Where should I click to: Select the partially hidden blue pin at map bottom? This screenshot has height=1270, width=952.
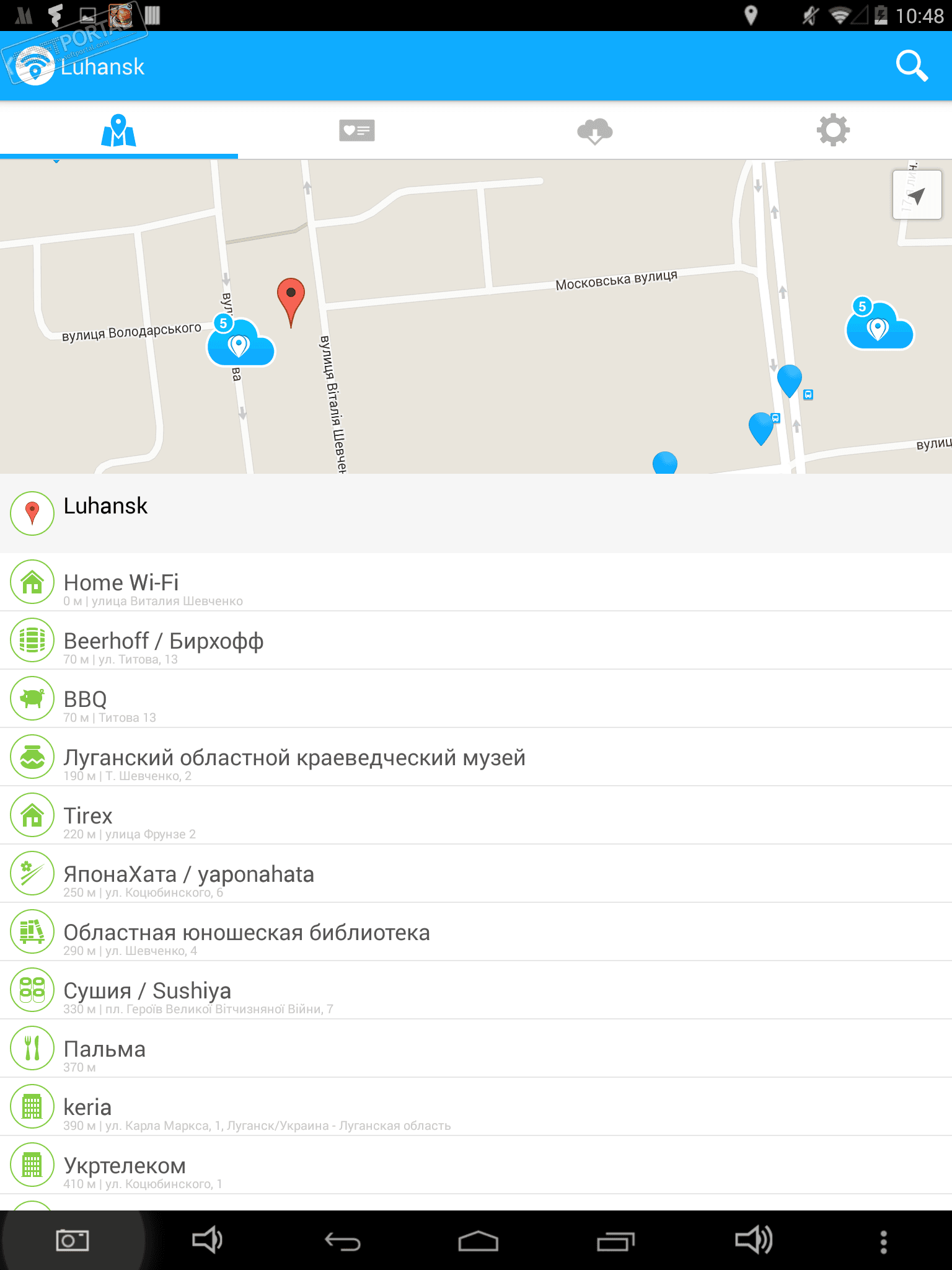(x=665, y=463)
